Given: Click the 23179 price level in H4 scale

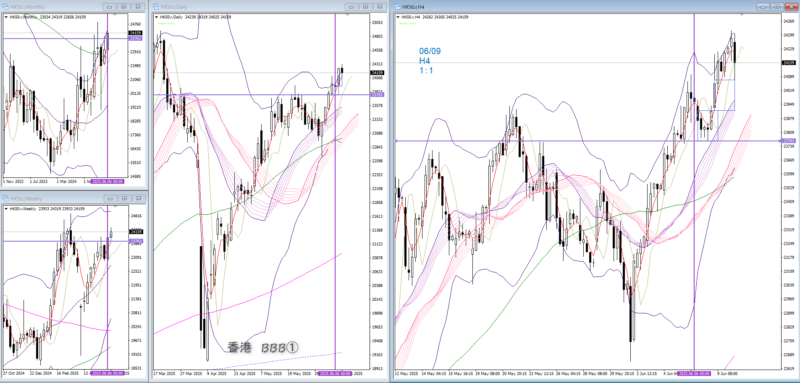Looking at the screenshot, I should [x=788, y=257].
